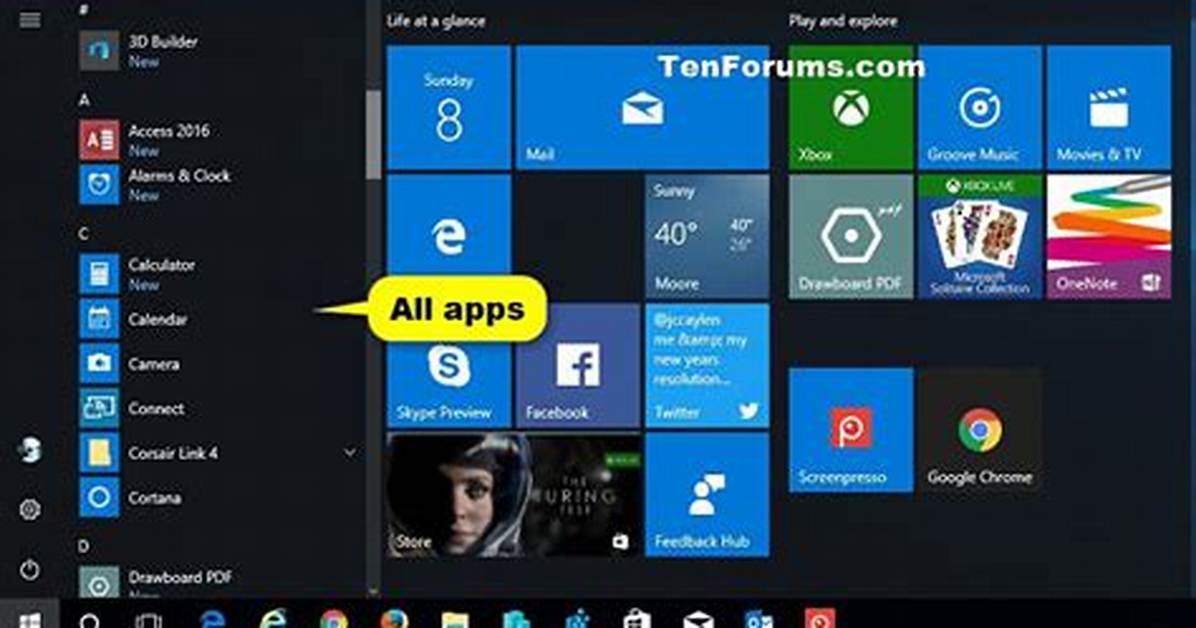Open File Explorer from the taskbar
Viewport: 1196px width, 628px height.
point(455,620)
